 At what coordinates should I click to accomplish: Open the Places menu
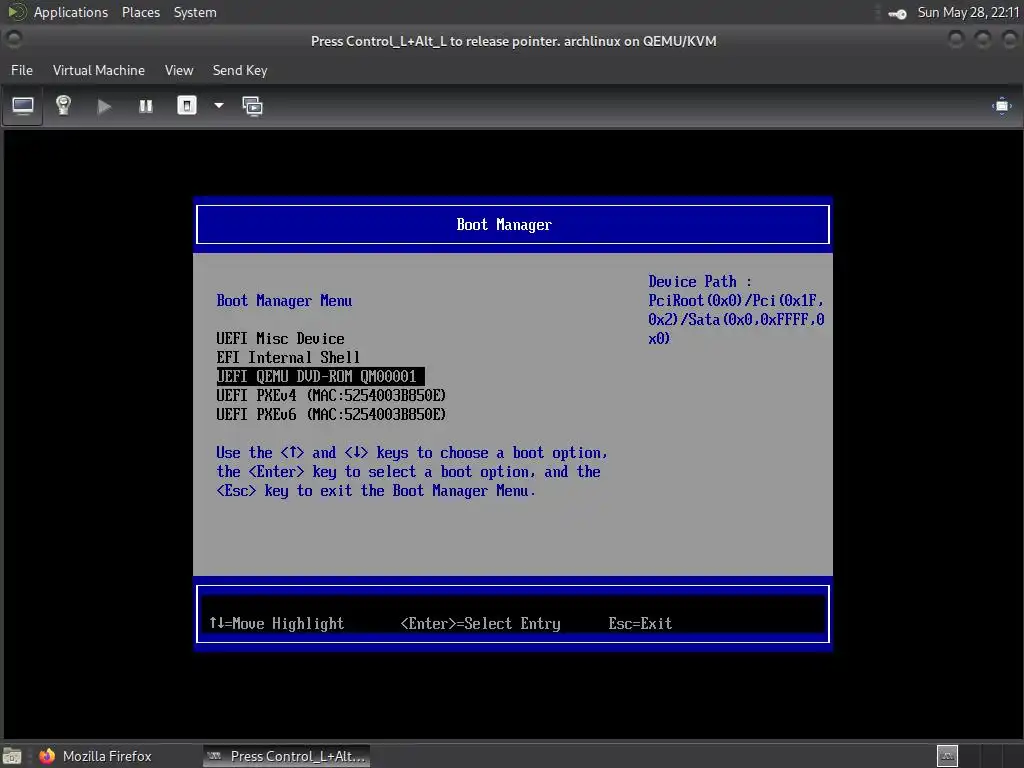[140, 12]
